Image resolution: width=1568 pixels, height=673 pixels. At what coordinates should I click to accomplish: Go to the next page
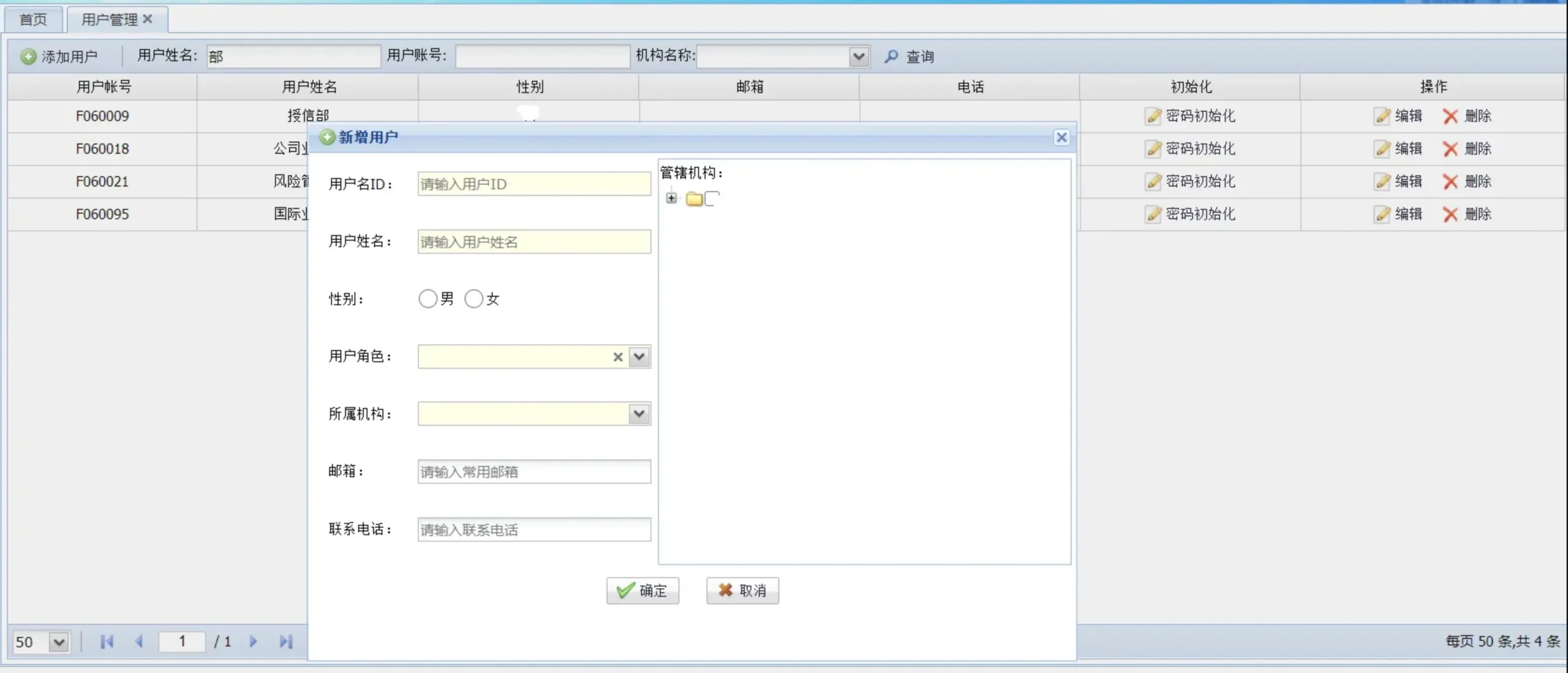pos(253,641)
